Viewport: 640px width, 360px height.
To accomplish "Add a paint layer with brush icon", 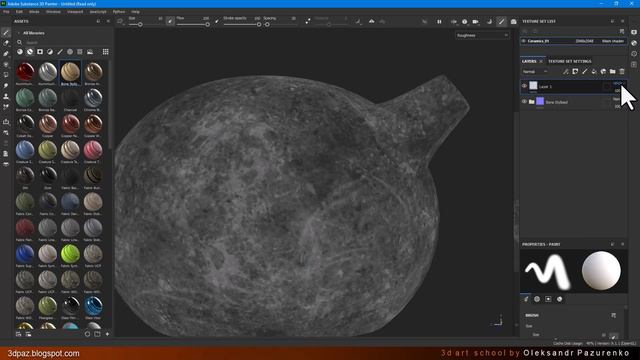I will click(584, 71).
